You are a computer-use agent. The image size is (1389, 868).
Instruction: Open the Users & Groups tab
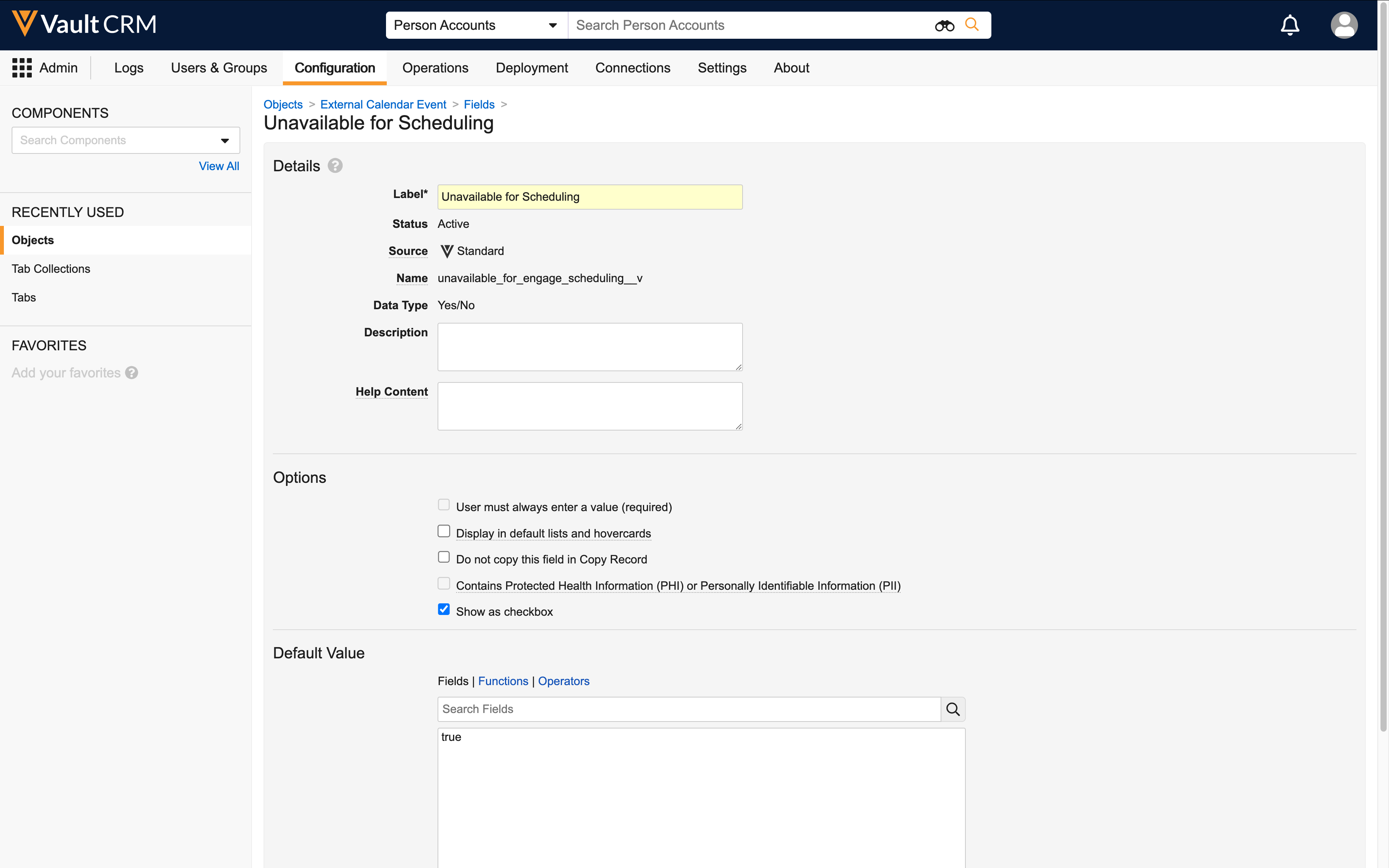tap(219, 68)
